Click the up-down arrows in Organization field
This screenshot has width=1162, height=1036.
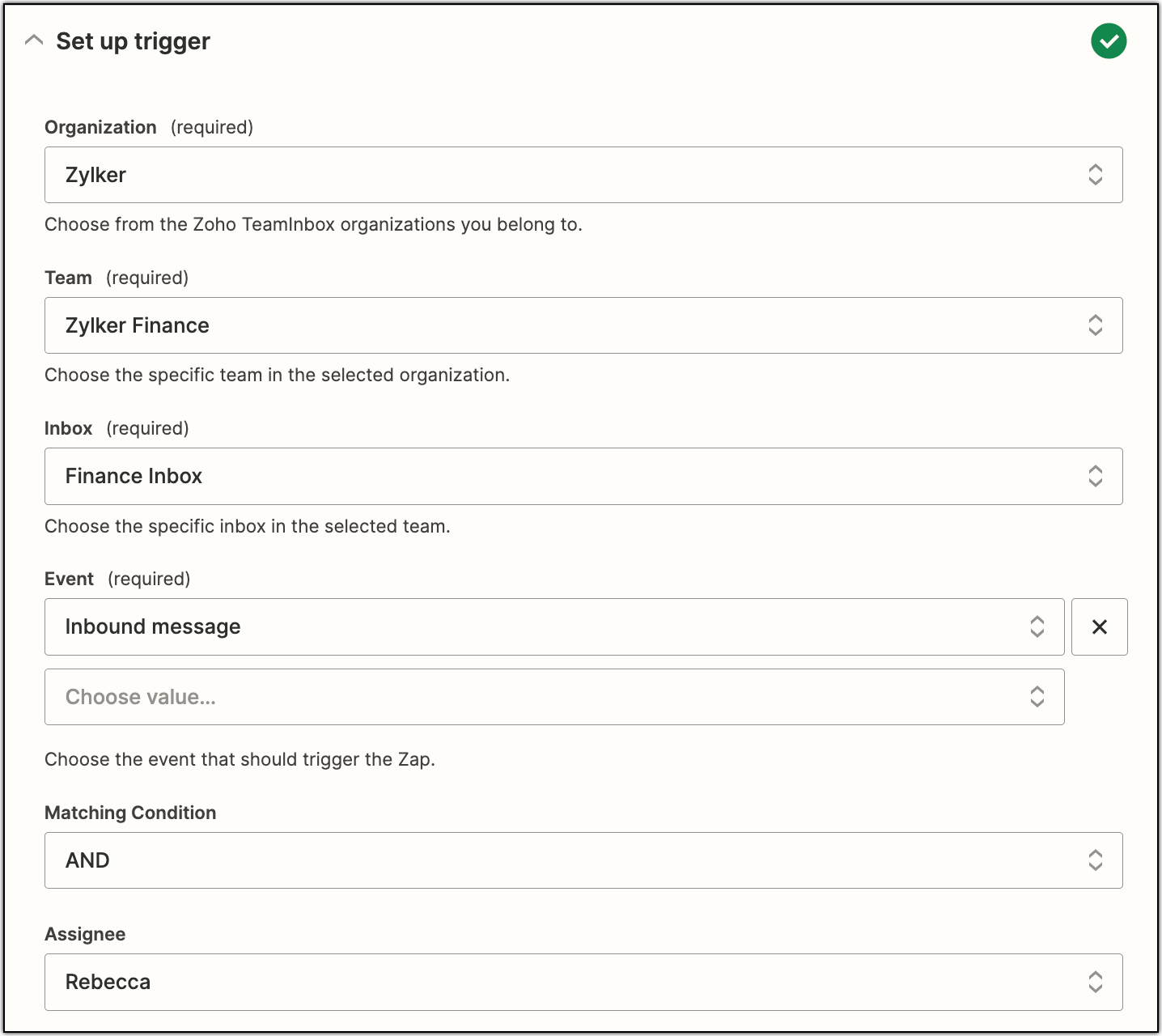coord(1095,175)
